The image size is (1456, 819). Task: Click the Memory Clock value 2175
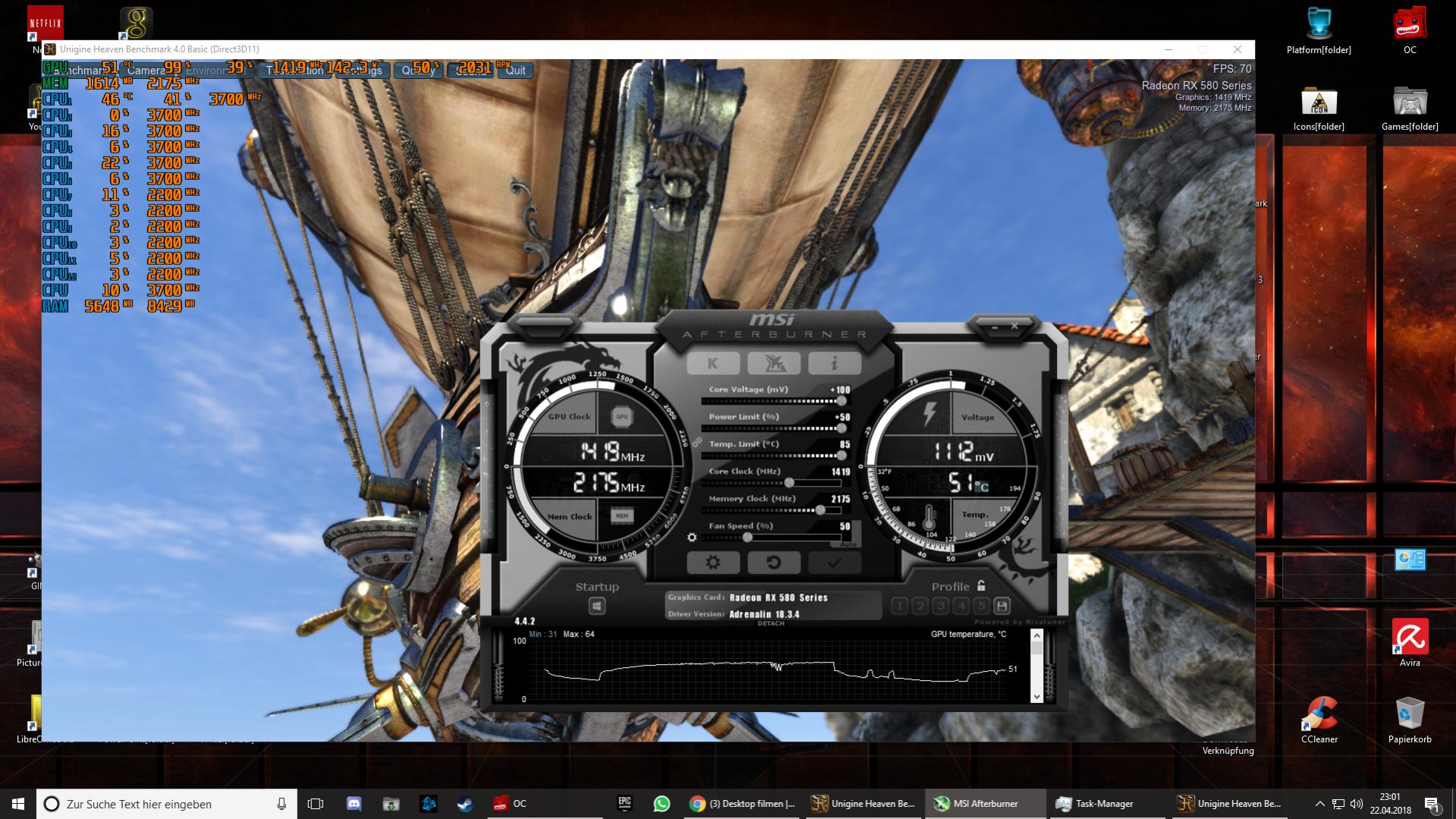pos(840,499)
